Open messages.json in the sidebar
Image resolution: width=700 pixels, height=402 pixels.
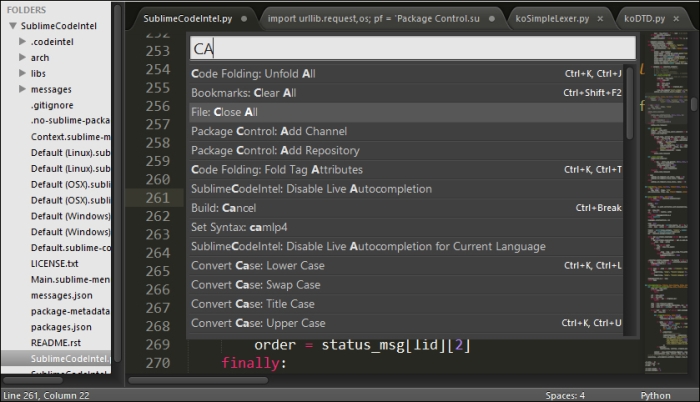pyautogui.click(x=62, y=296)
